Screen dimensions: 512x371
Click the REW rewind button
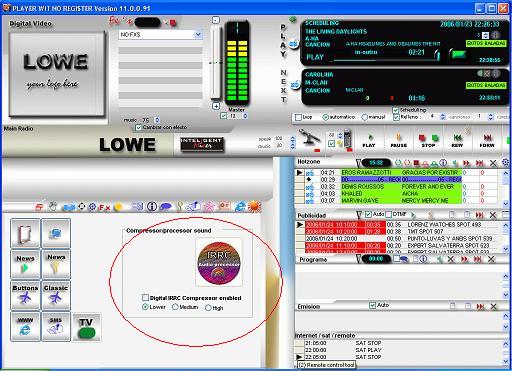pos(457,140)
